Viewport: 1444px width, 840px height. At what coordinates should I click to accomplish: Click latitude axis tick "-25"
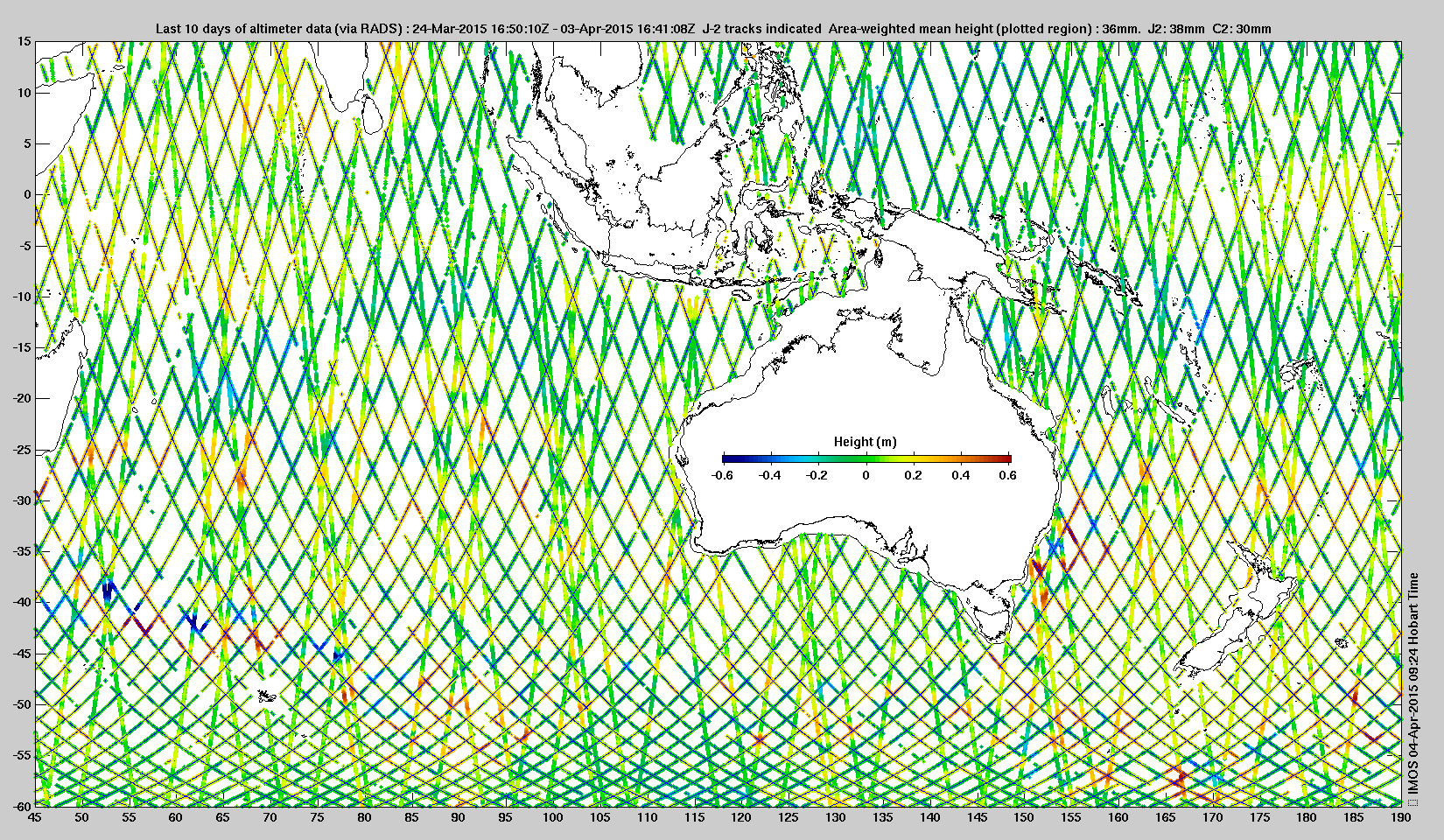(x=23, y=450)
